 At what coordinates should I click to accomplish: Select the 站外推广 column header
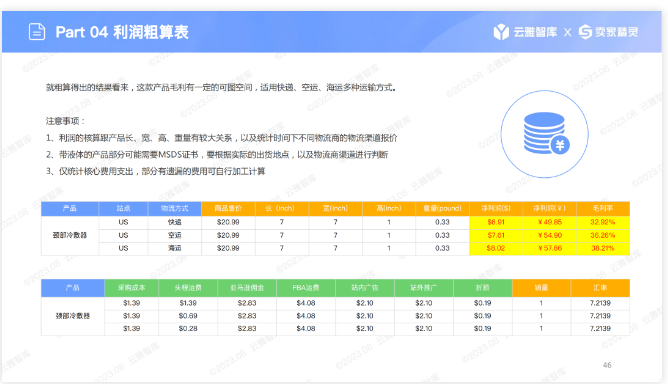(x=423, y=288)
